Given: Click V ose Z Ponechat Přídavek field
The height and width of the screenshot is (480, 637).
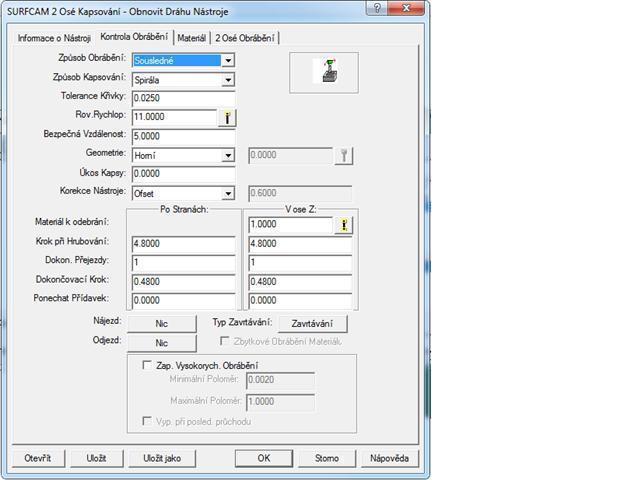Looking at the screenshot, I should click(x=300, y=301).
